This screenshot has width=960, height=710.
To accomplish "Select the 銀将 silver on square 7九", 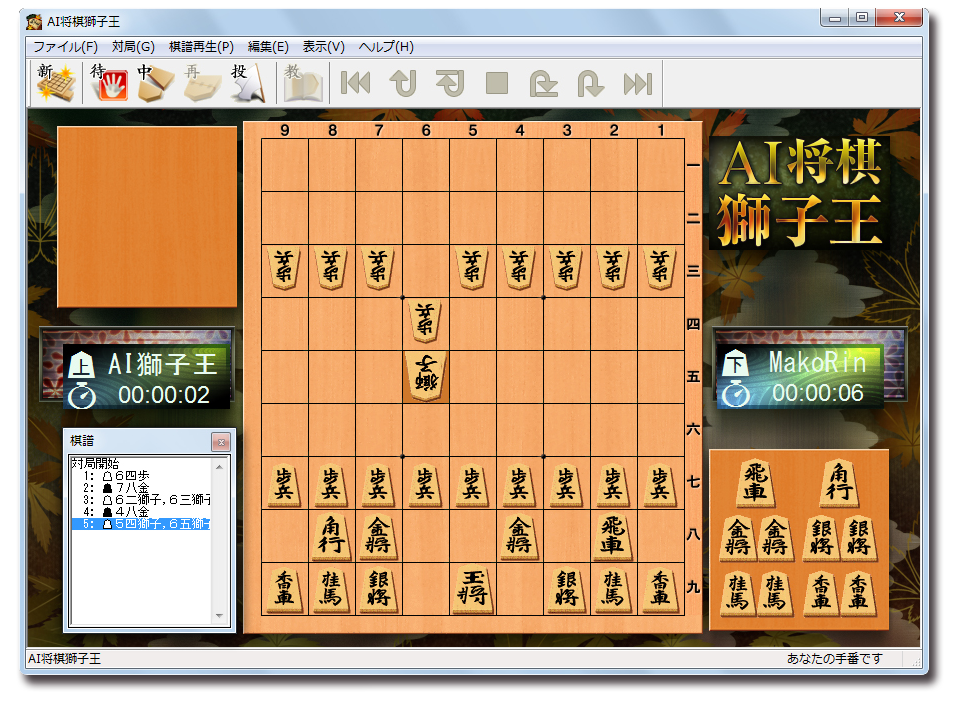I will (378, 589).
